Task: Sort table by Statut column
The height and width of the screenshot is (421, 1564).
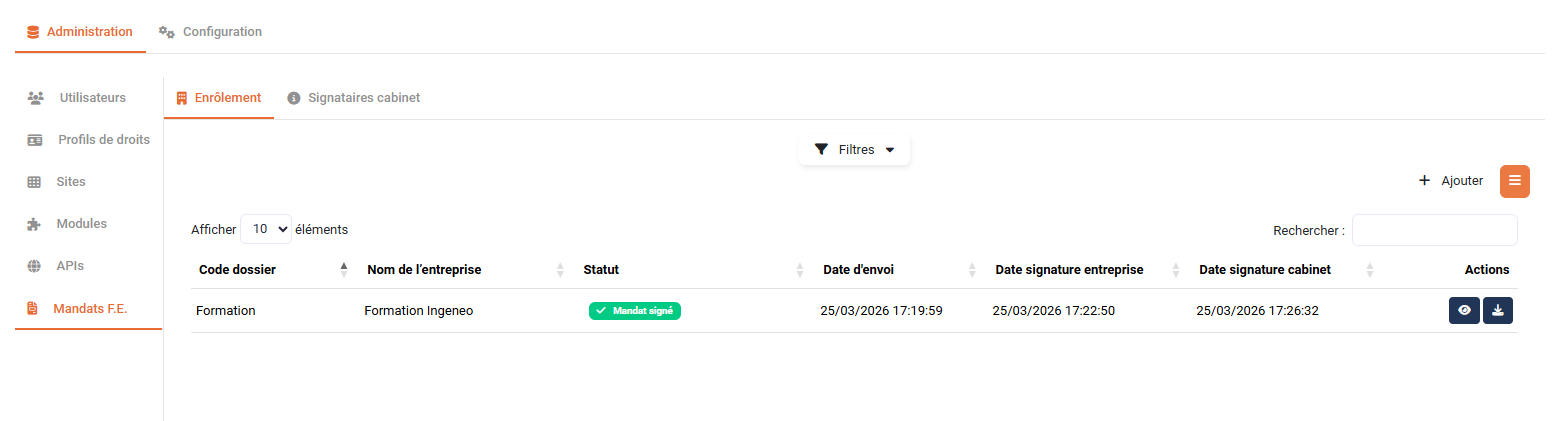Action: [601, 270]
